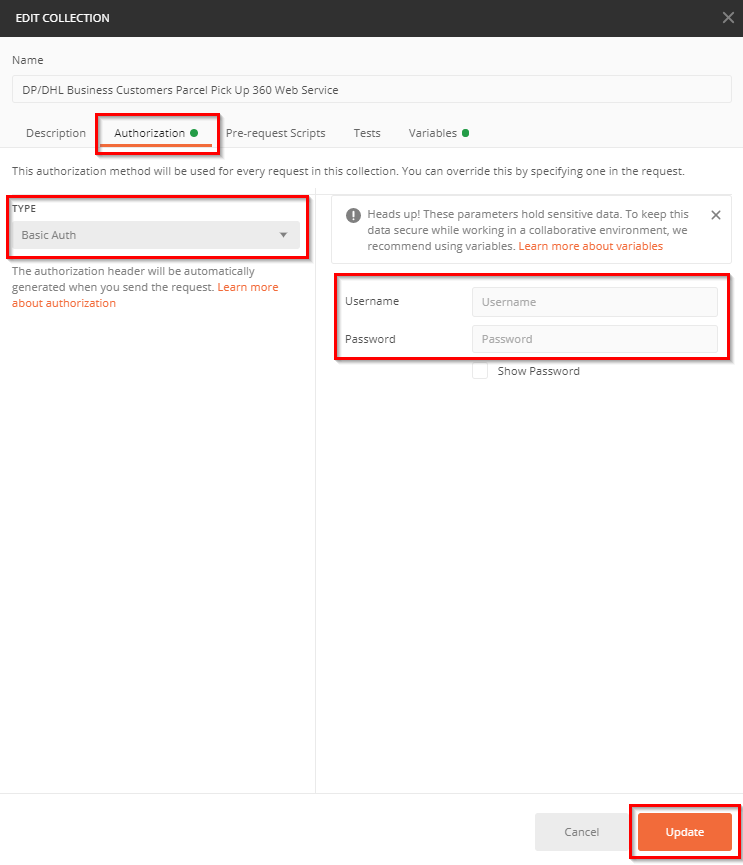Viewport: 743px width, 865px height.
Task: Switch to the Description tab
Action: (56, 133)
